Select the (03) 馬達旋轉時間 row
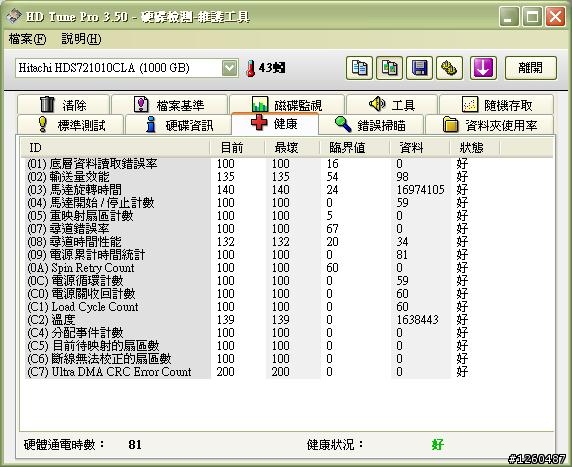This screenshot has height=467, width=572. click(x=248, y=190)
